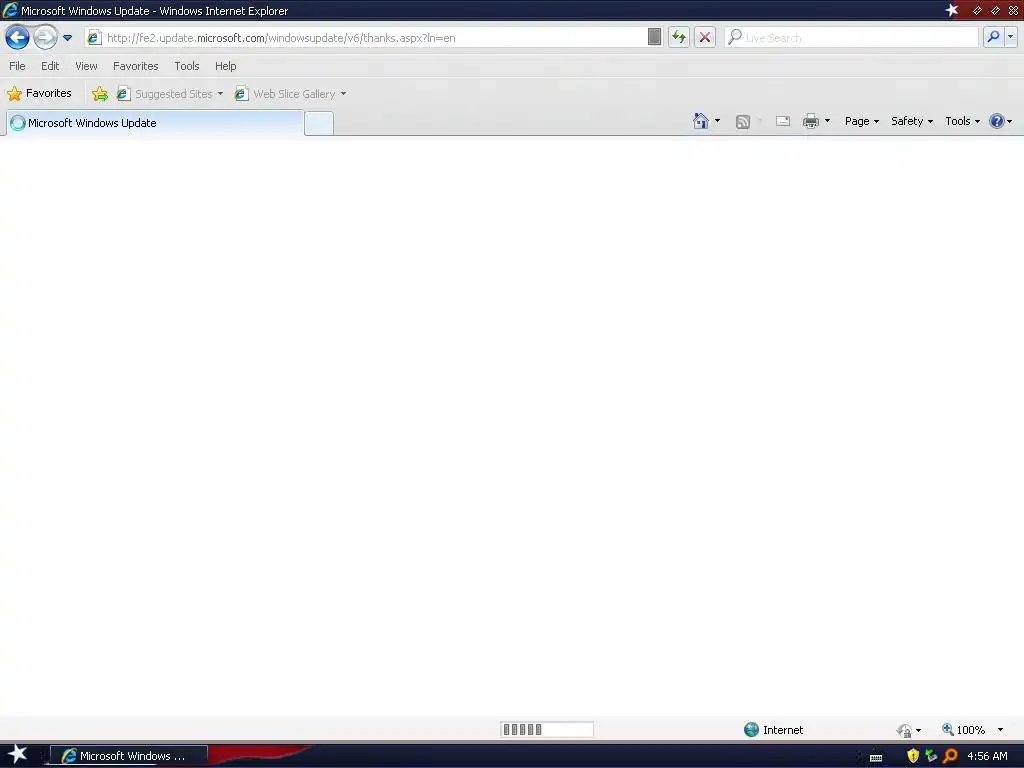Open Suggested Sites link
This screenshot has height=768, width=1024.
(167, 94)
